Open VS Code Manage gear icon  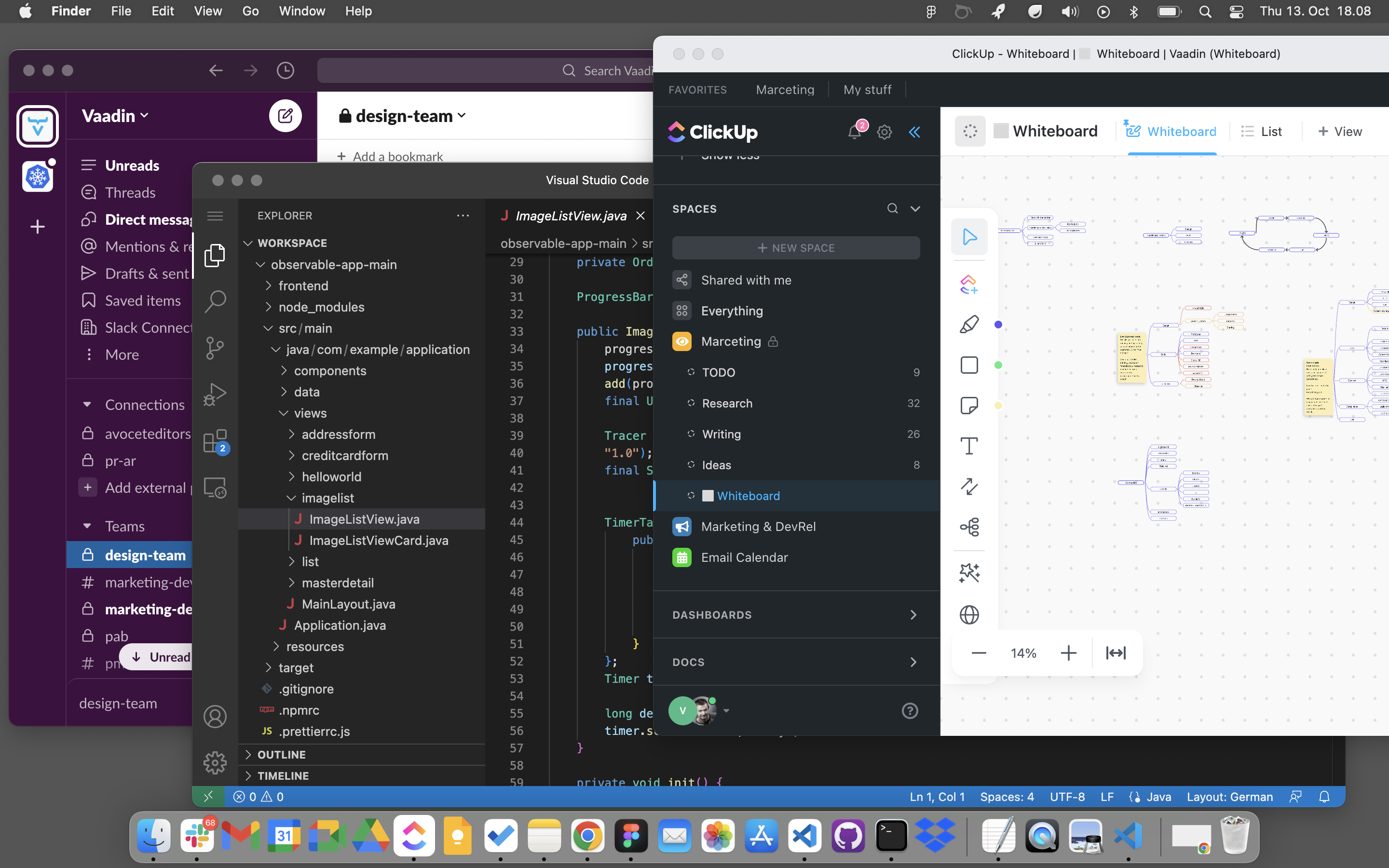(215, 763)
